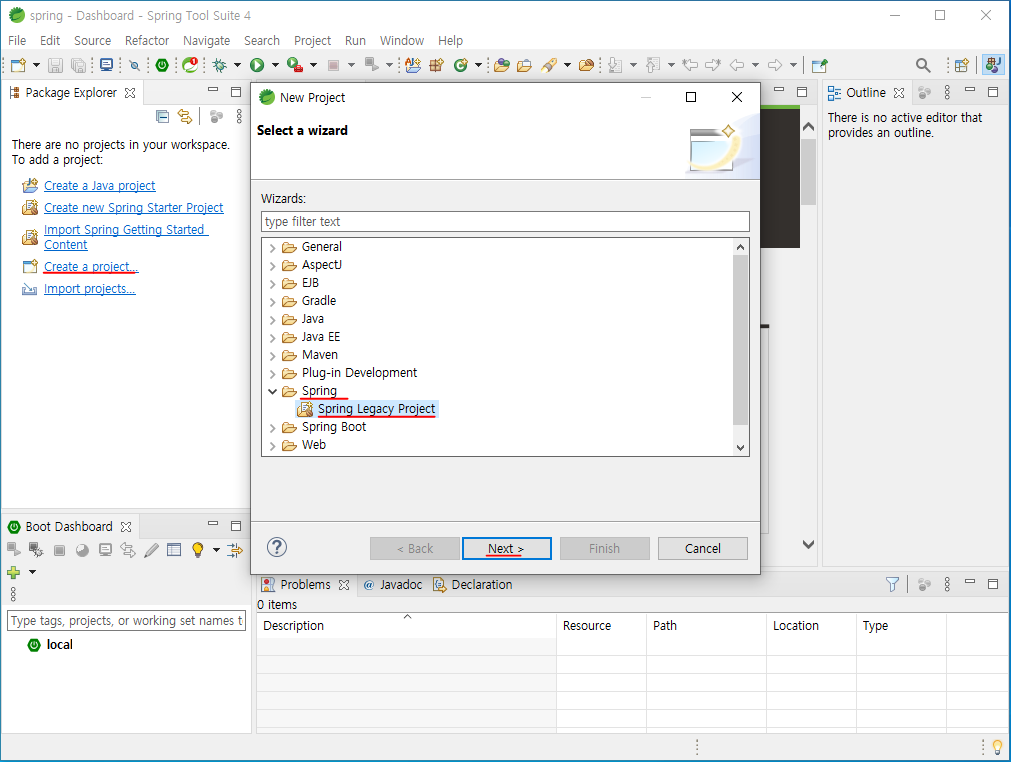
Task: Expand the Maven wizard folder
Action: pos(272,356)
